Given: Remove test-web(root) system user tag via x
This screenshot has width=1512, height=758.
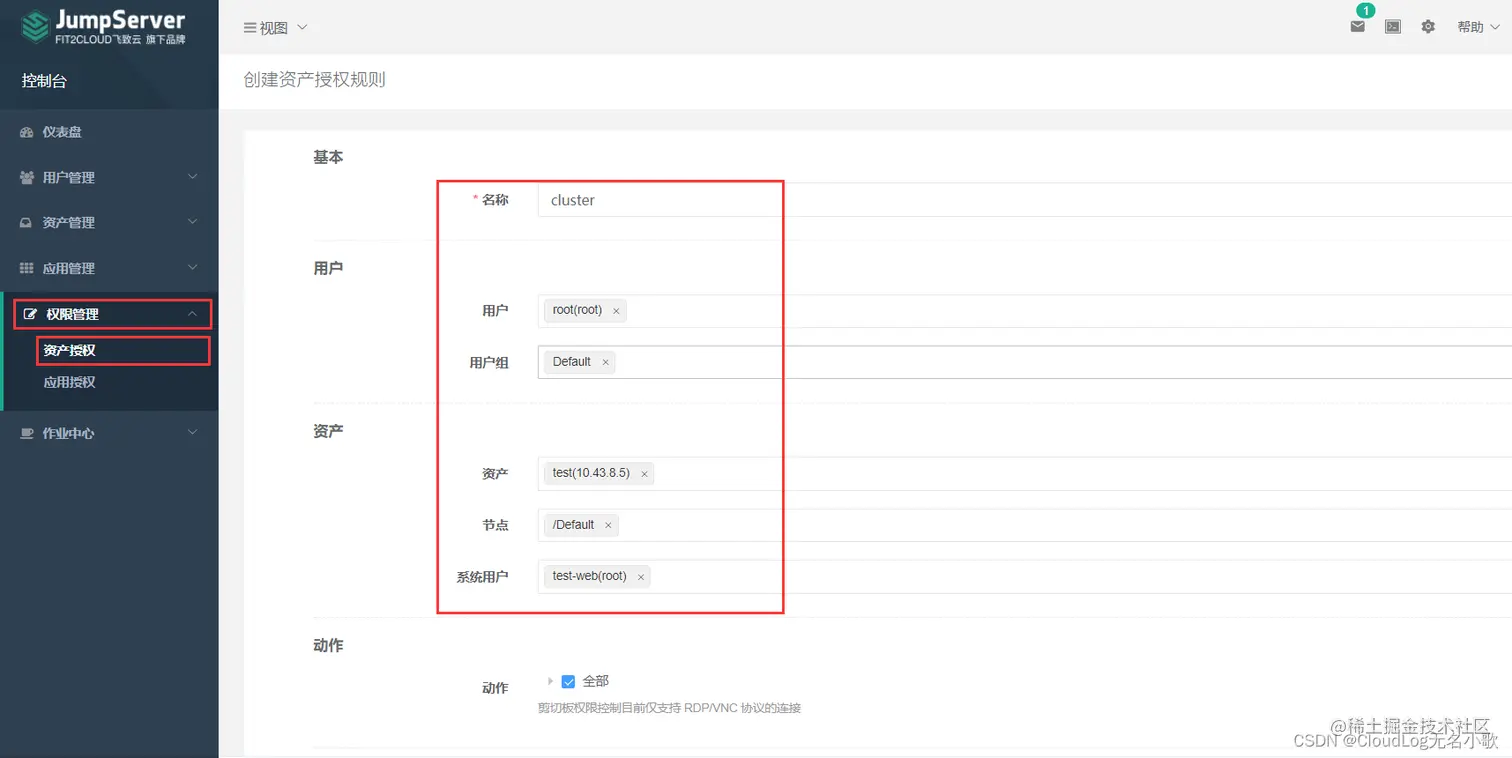Looking at the screenshot, I should [641, 577].
